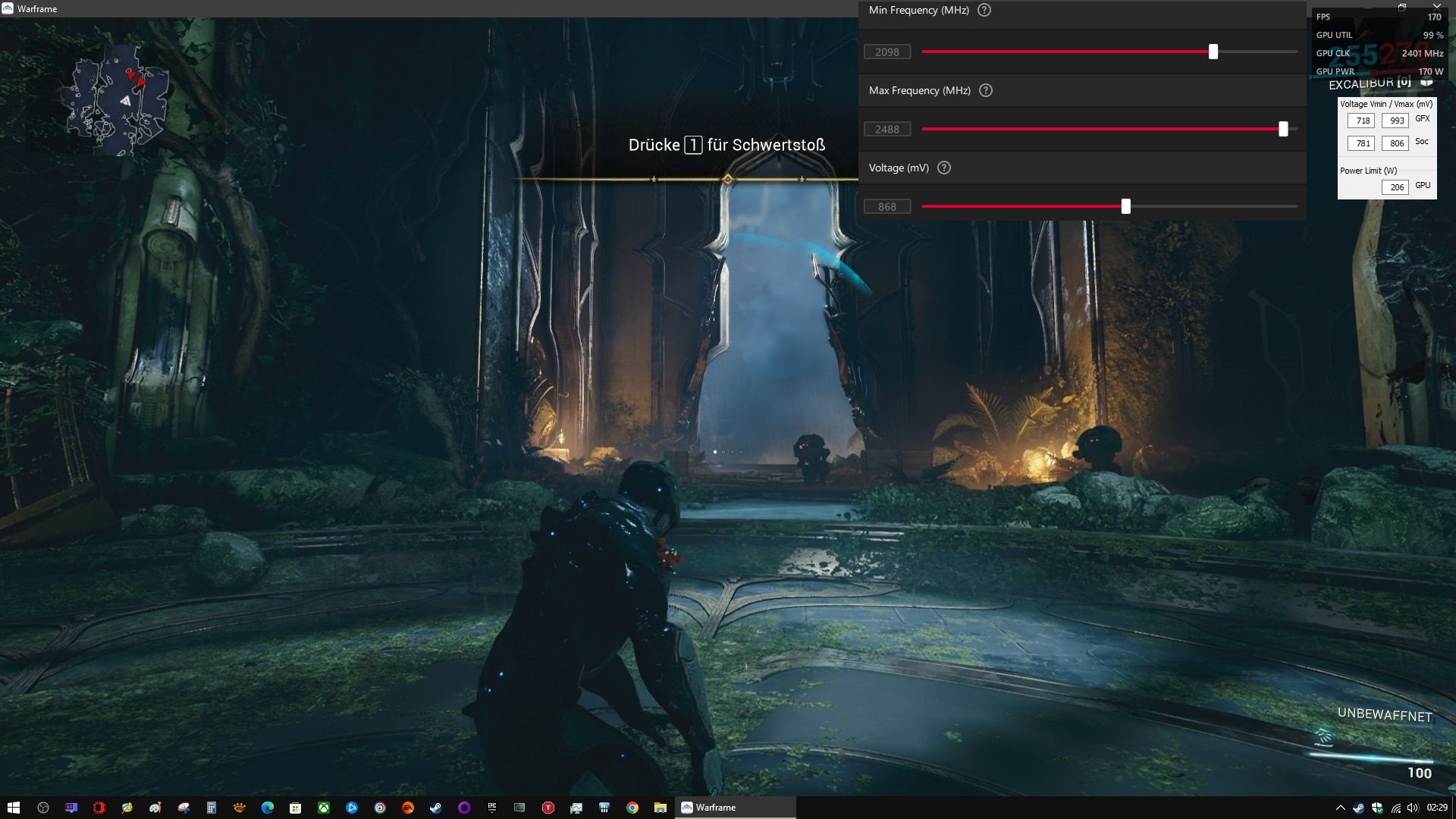Click the Max Frequency 2488 value field

pyautogui.click(x=887, y=130)
